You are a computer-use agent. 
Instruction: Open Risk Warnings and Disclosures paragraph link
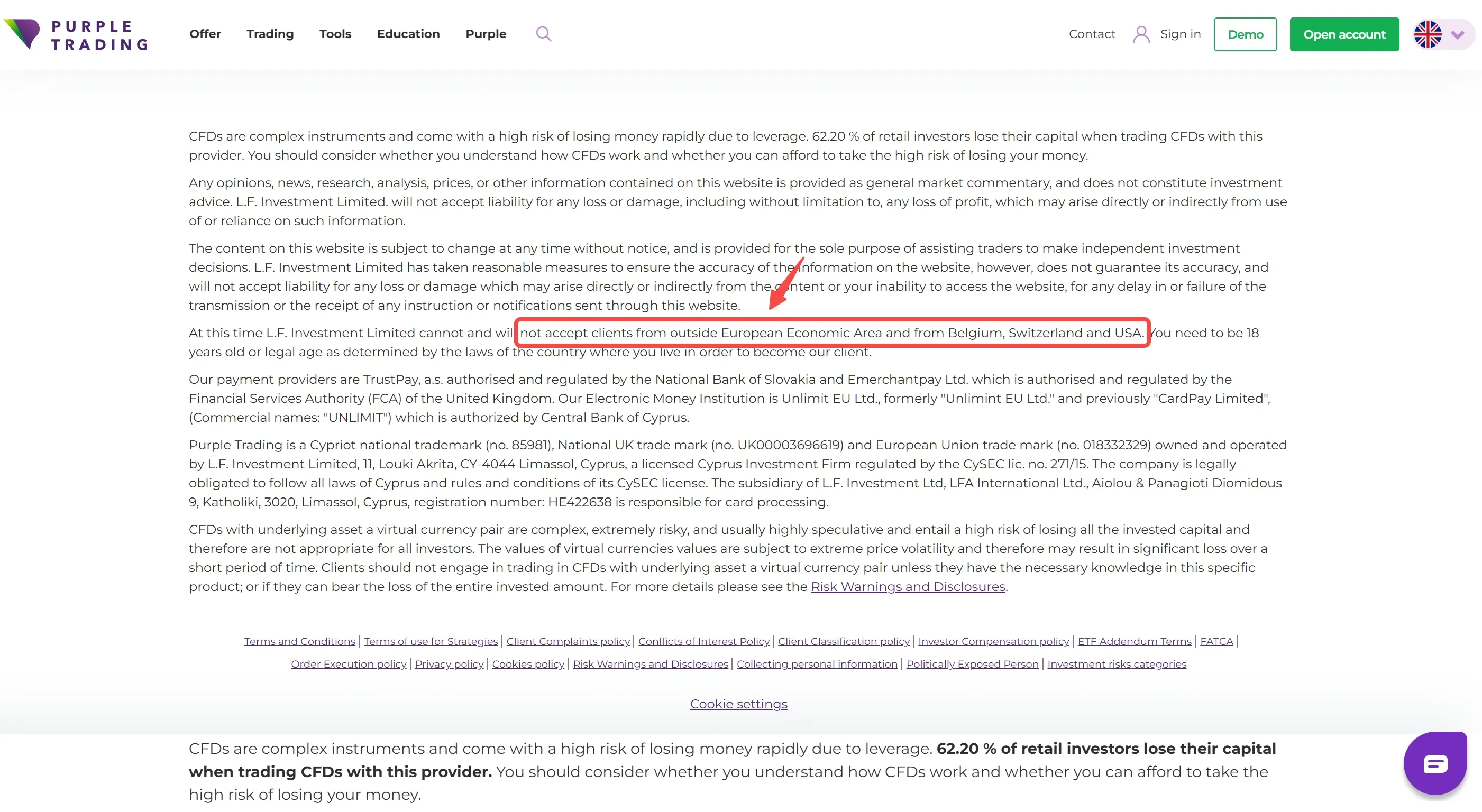tap(908, 587)
